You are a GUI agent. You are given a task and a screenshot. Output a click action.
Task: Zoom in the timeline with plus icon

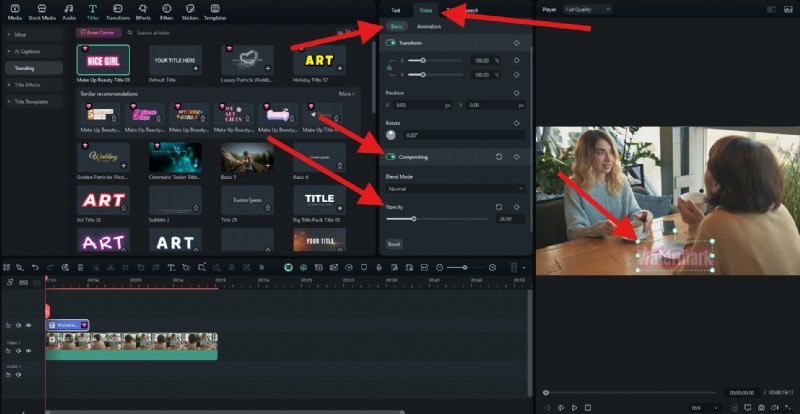coord(492,267)
